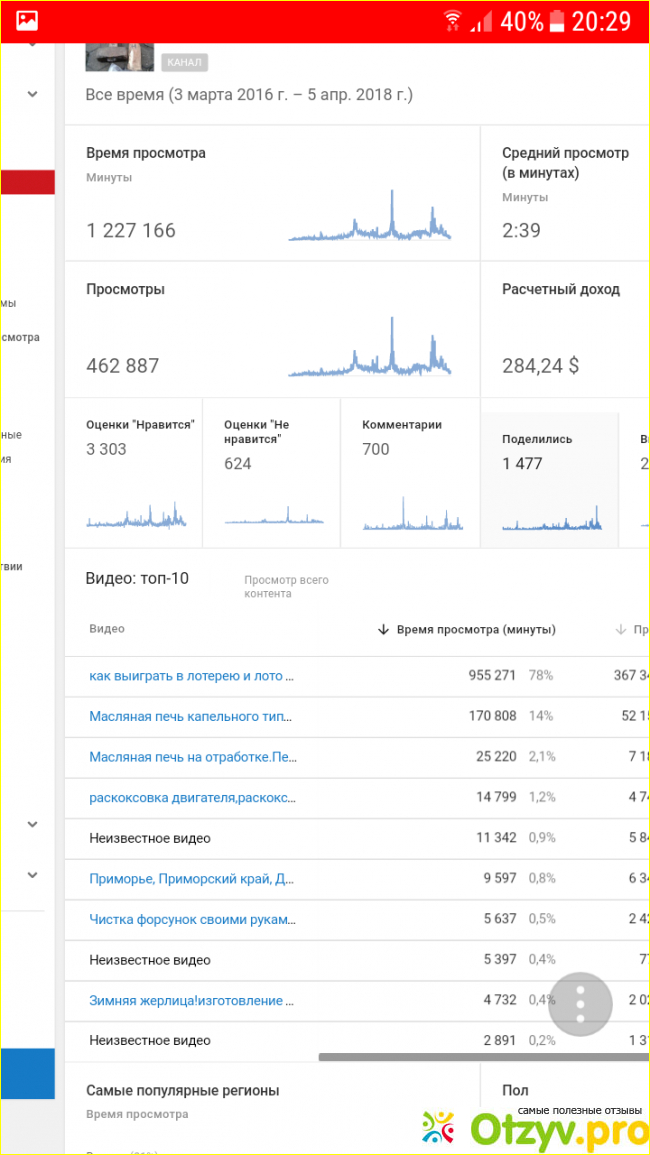This screenshot has height=1155, width=650.
Task: Select the Поделились metric card
Action: pyautogui.click(x=555, y=472)
